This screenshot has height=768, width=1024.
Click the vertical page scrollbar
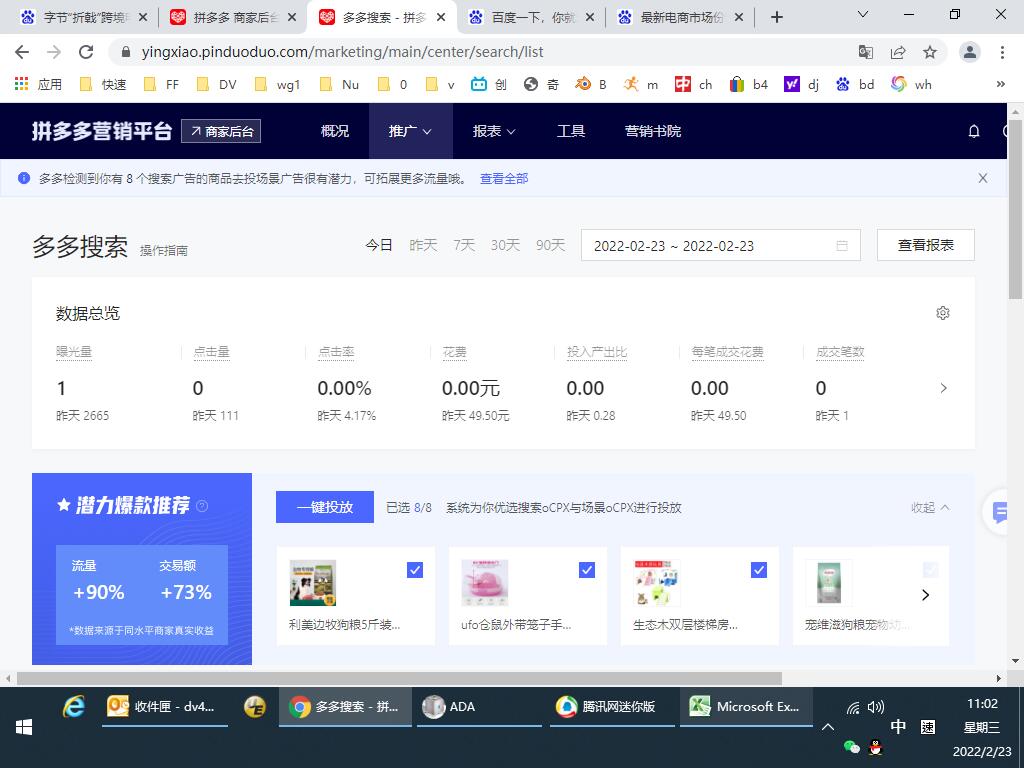point(1016,209)
